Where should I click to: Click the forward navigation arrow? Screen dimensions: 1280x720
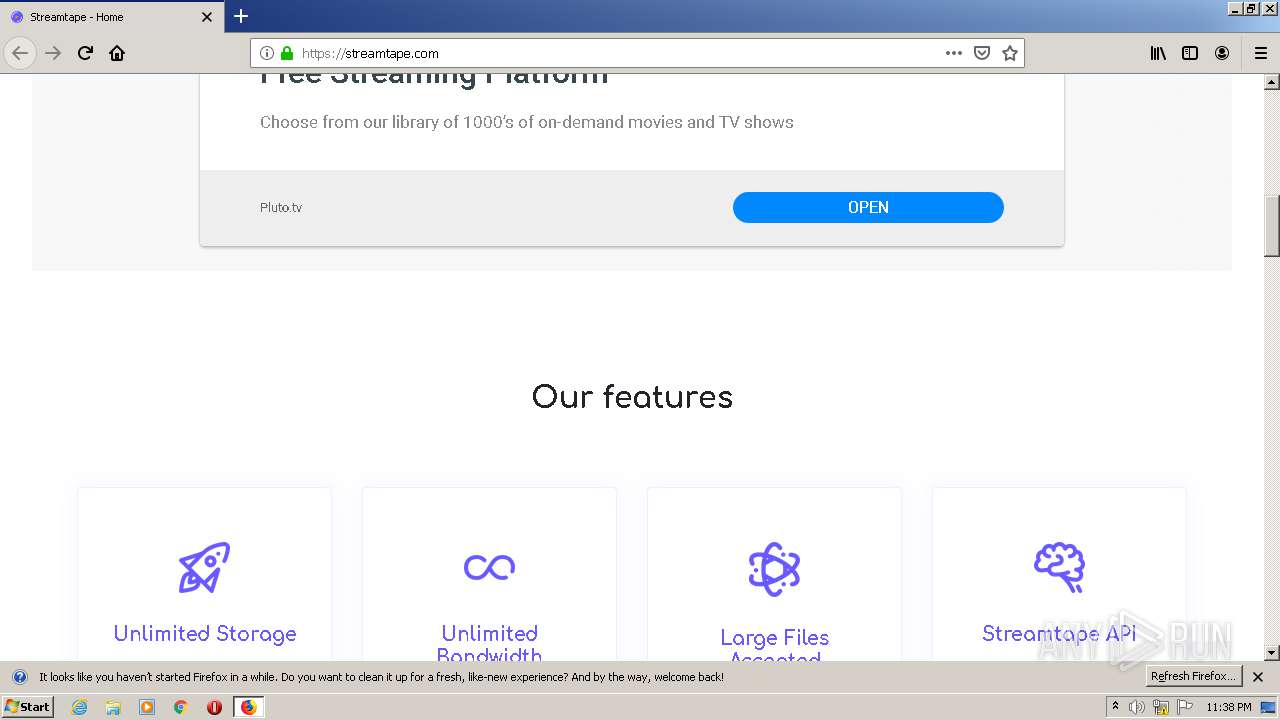[x=53, y=53]
